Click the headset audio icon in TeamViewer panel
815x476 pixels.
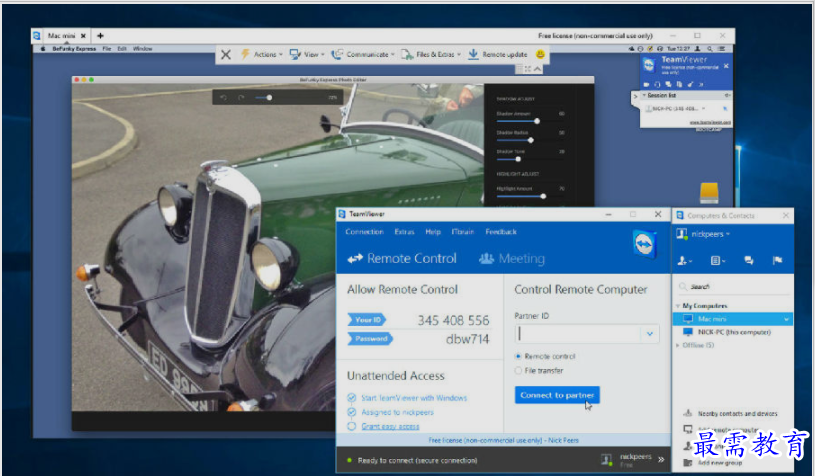click(658, 84)
